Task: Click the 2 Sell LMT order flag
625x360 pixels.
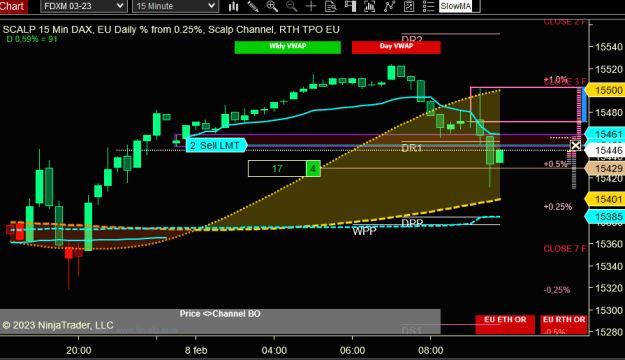Action: pos(216,146)
